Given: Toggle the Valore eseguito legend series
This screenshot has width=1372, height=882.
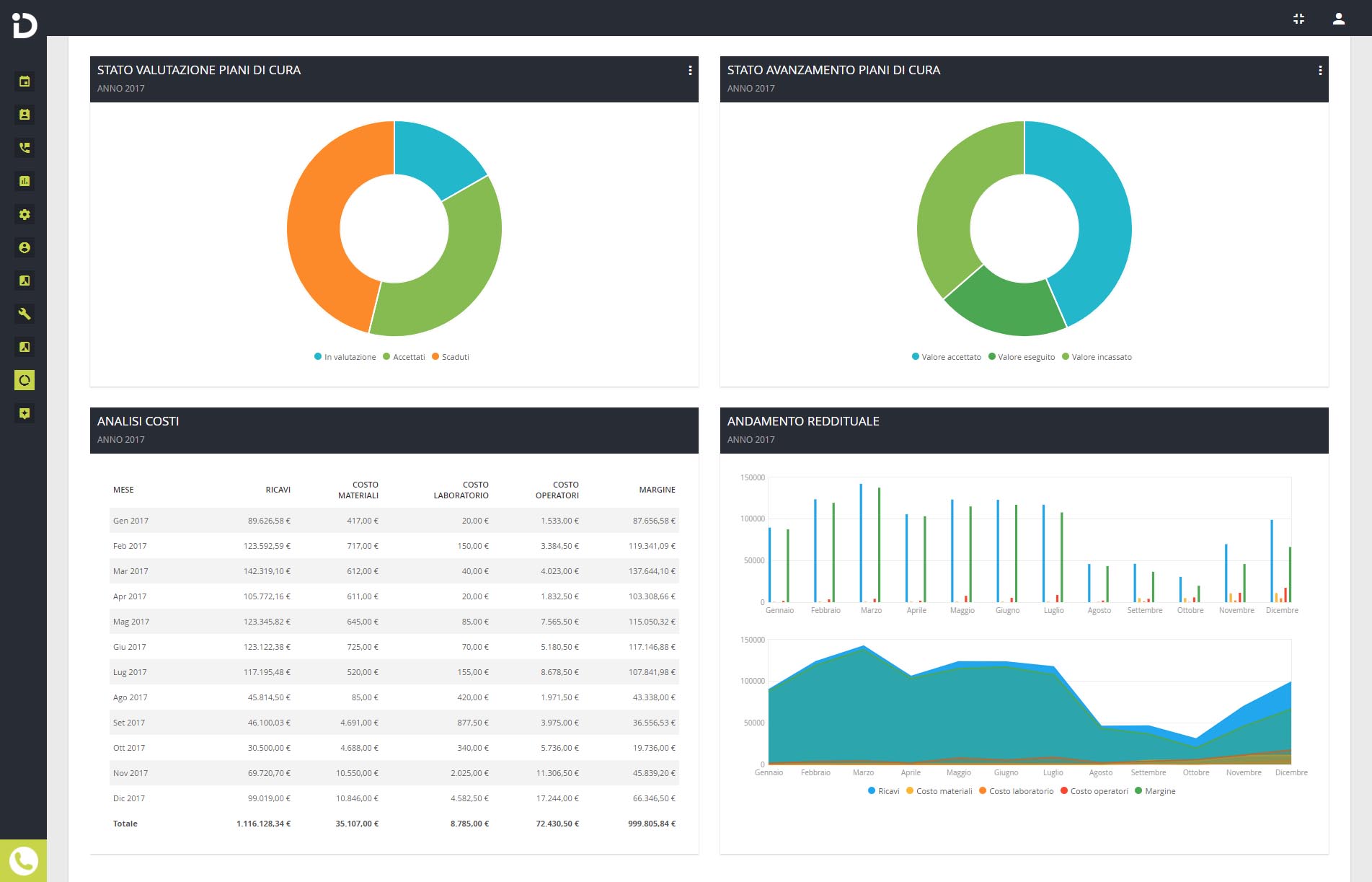Looking at the screenshot, I should coord(1022,357).
